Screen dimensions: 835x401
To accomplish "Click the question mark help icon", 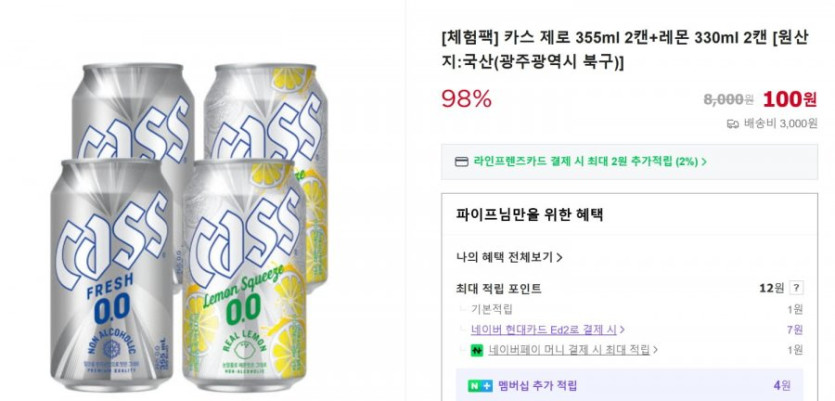I will 796,288.
